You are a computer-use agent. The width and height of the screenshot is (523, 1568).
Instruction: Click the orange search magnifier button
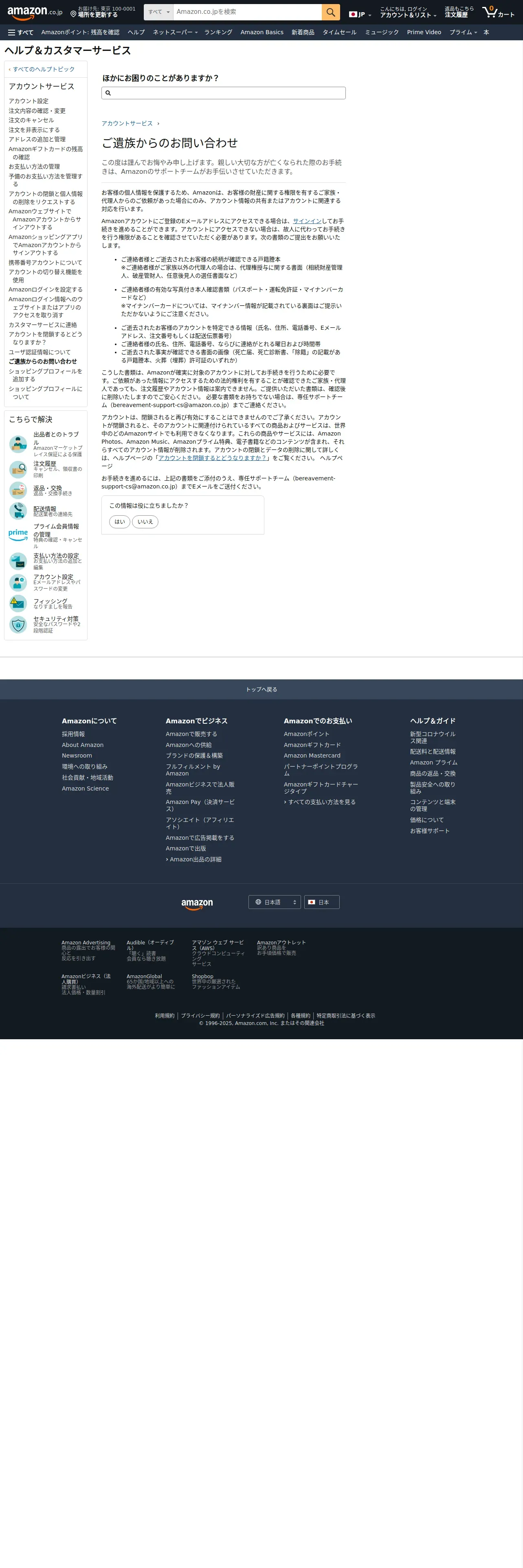click(331, 11)
